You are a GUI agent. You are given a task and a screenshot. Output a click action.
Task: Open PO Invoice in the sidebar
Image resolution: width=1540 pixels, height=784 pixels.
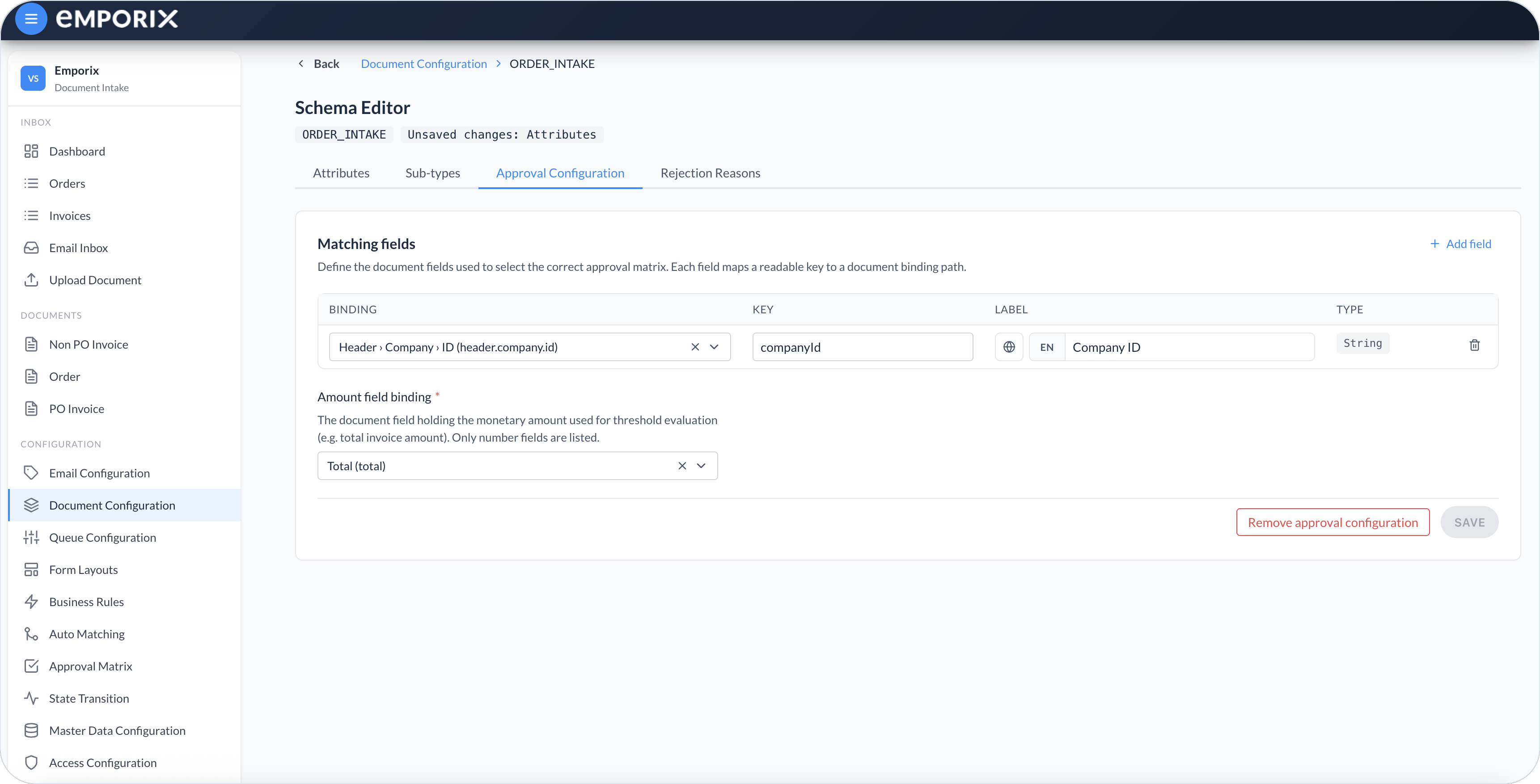pos(124,409)
